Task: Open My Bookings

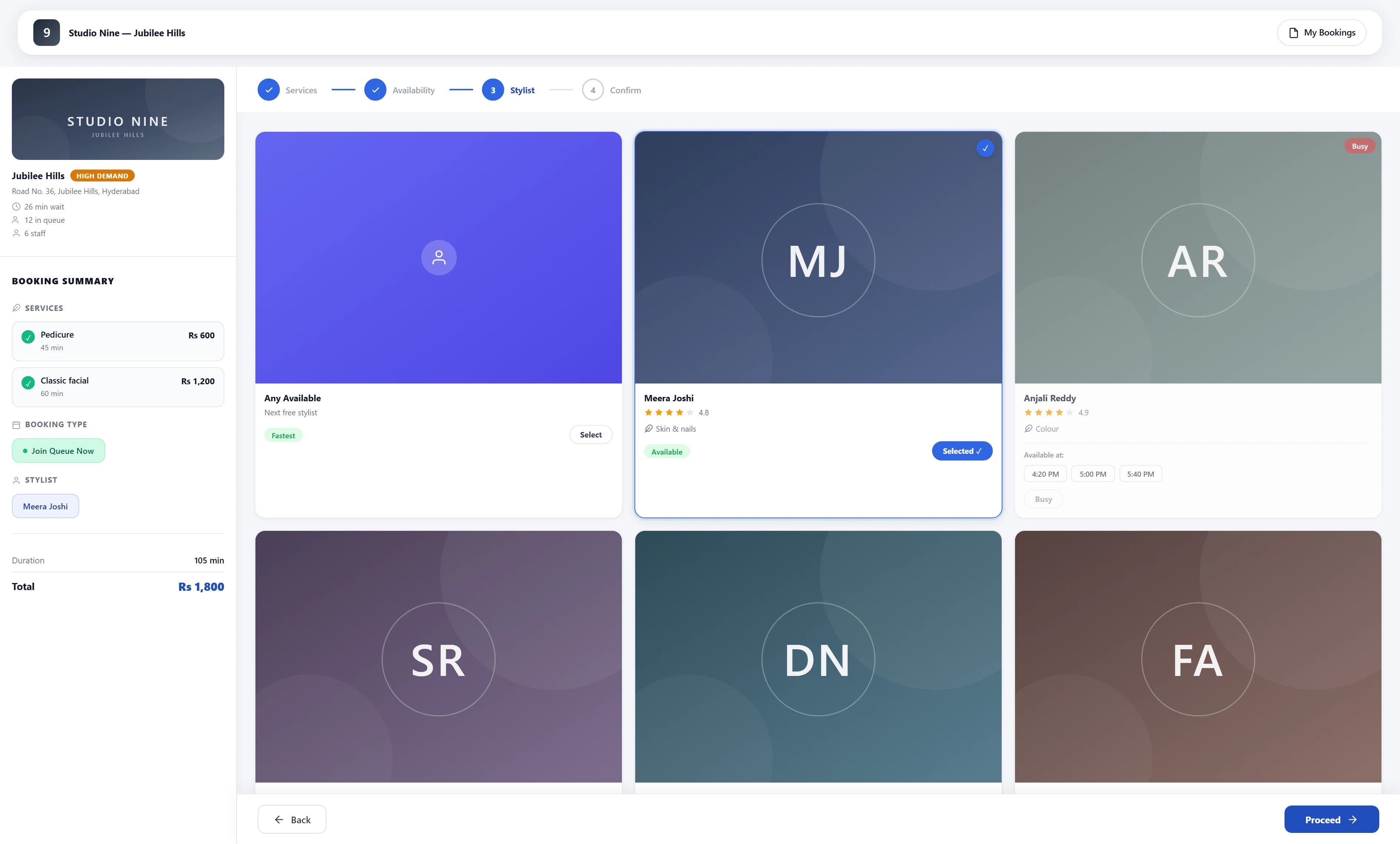Action: 1321,33
